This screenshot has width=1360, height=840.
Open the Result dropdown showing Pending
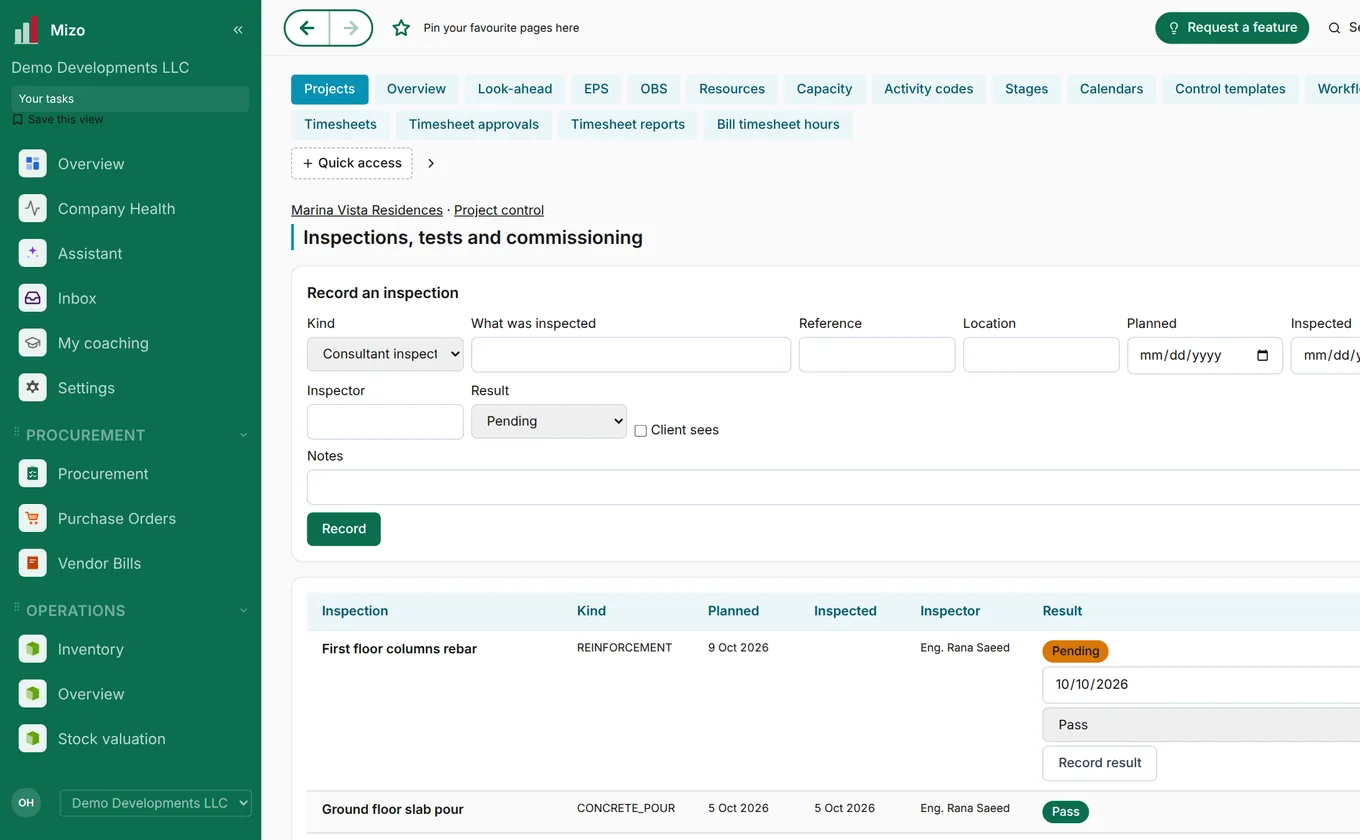(549, 421)
